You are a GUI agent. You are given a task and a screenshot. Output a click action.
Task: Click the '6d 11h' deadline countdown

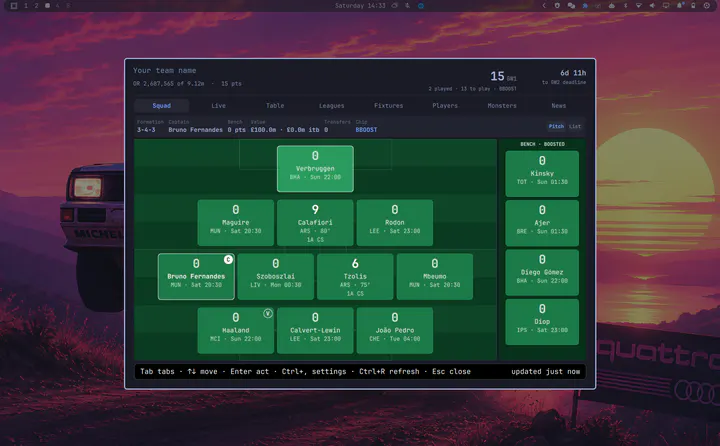pyautogui.click(x=573, y=73)
